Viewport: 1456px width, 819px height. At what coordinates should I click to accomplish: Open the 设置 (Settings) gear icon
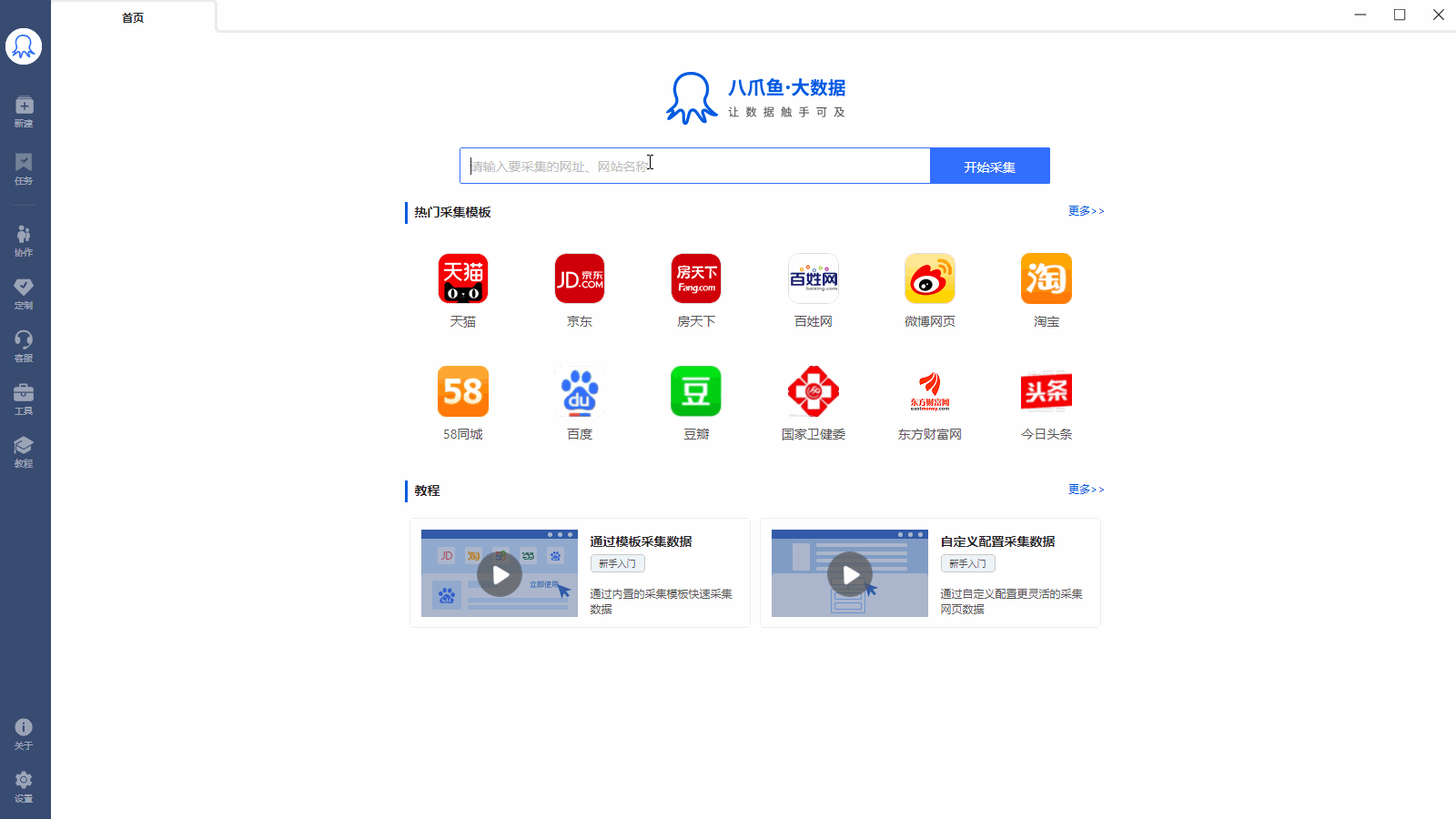[x=24, y=786]
